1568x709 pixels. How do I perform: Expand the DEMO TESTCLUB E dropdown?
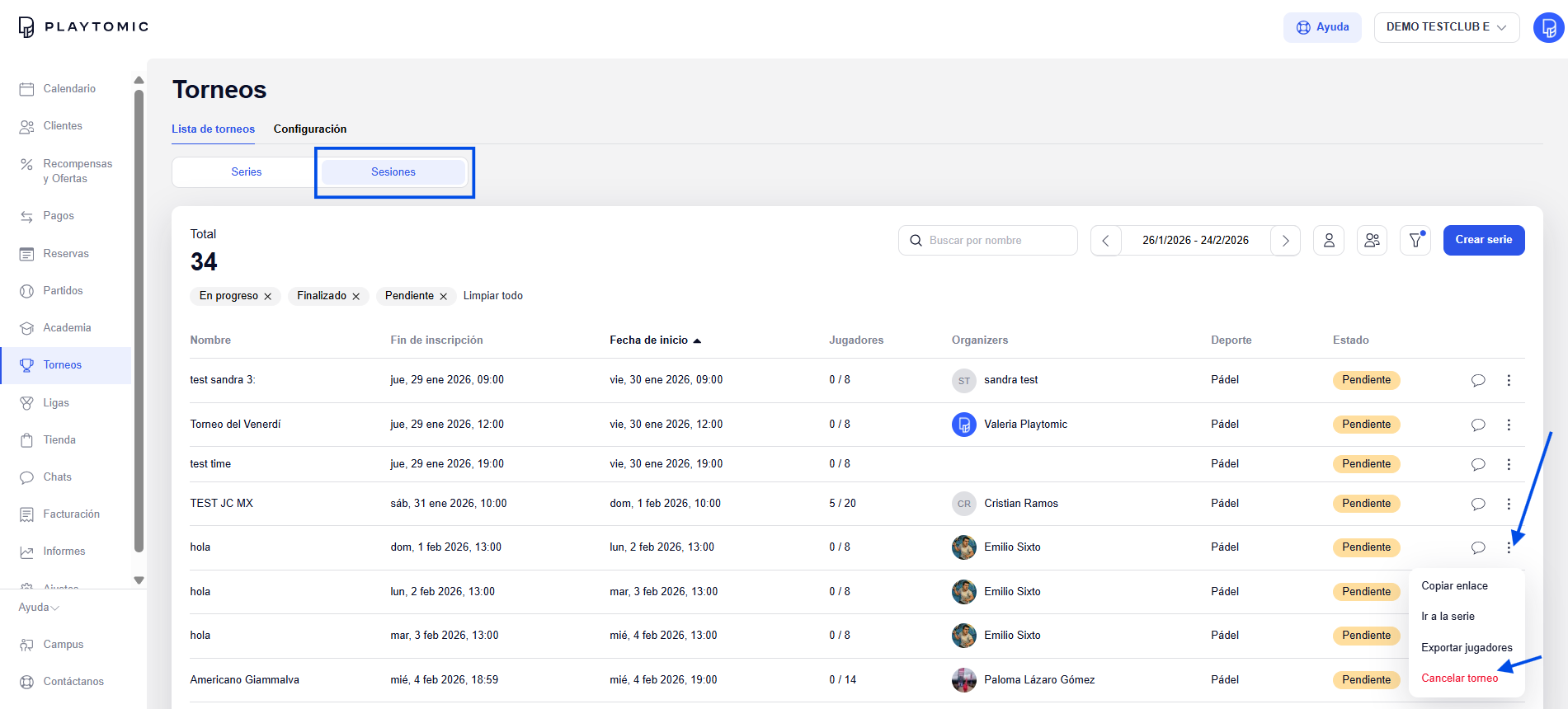pos(1447,27)
